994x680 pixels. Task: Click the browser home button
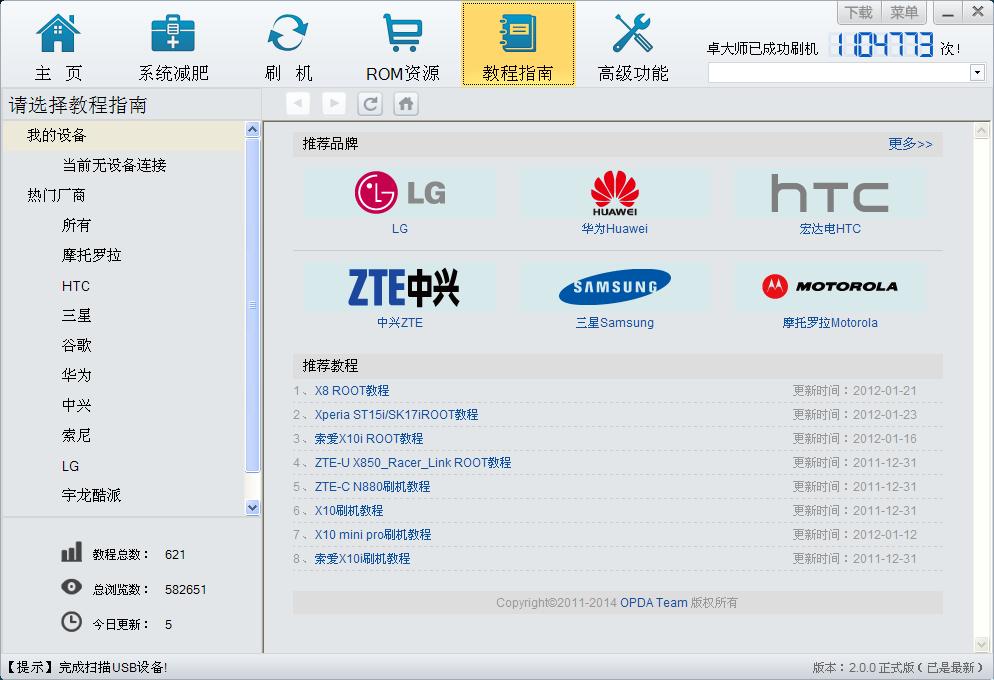coord(406,103)
